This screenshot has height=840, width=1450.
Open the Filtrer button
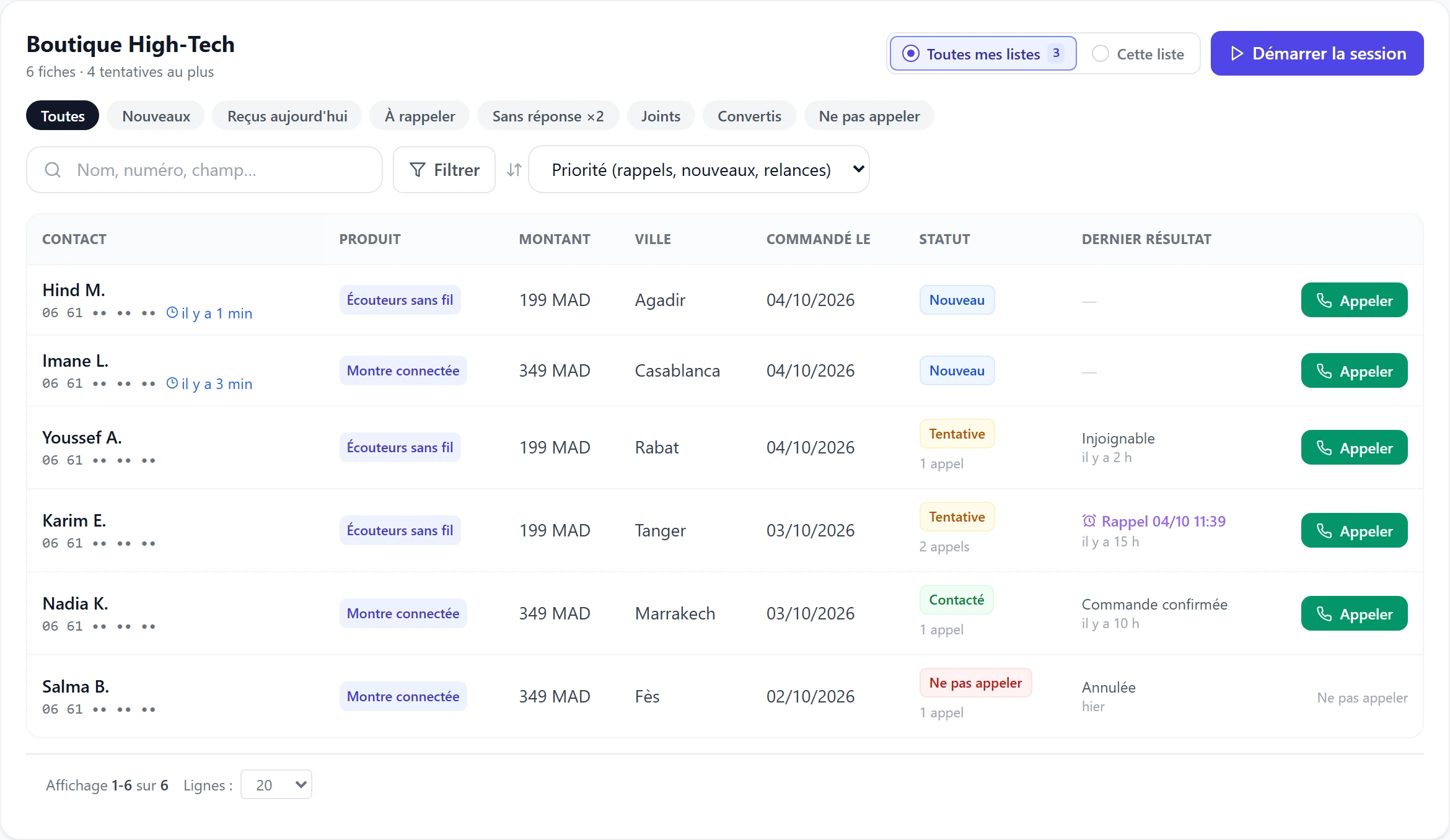[x=444, y=170]
